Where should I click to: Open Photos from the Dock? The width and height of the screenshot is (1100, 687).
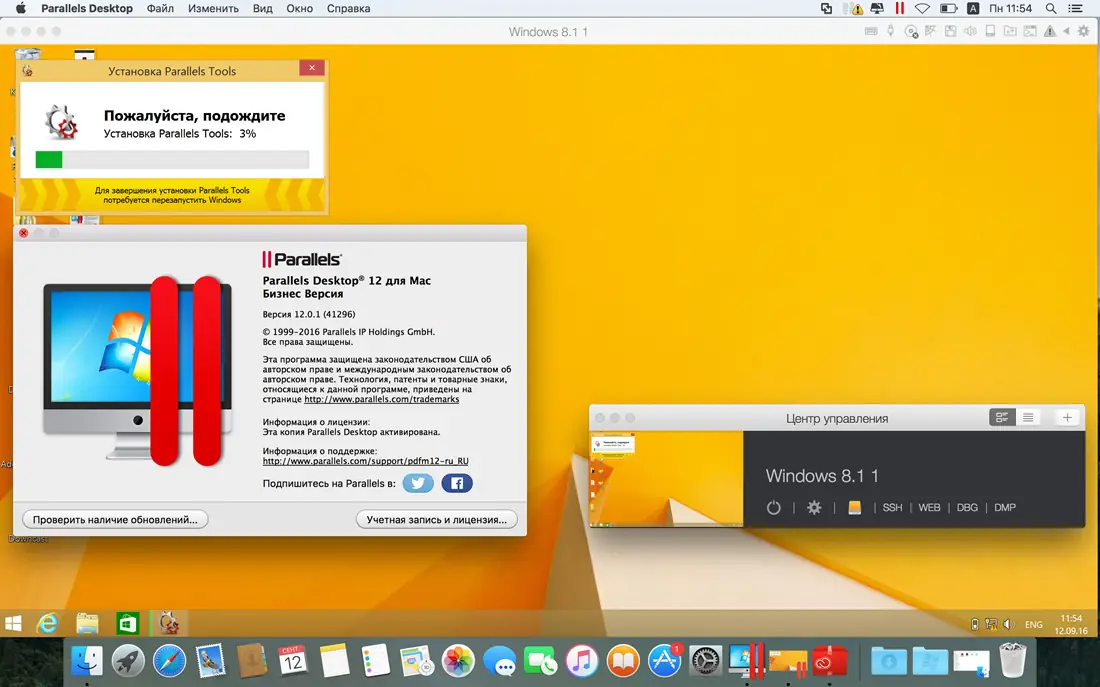pos(458,660)
